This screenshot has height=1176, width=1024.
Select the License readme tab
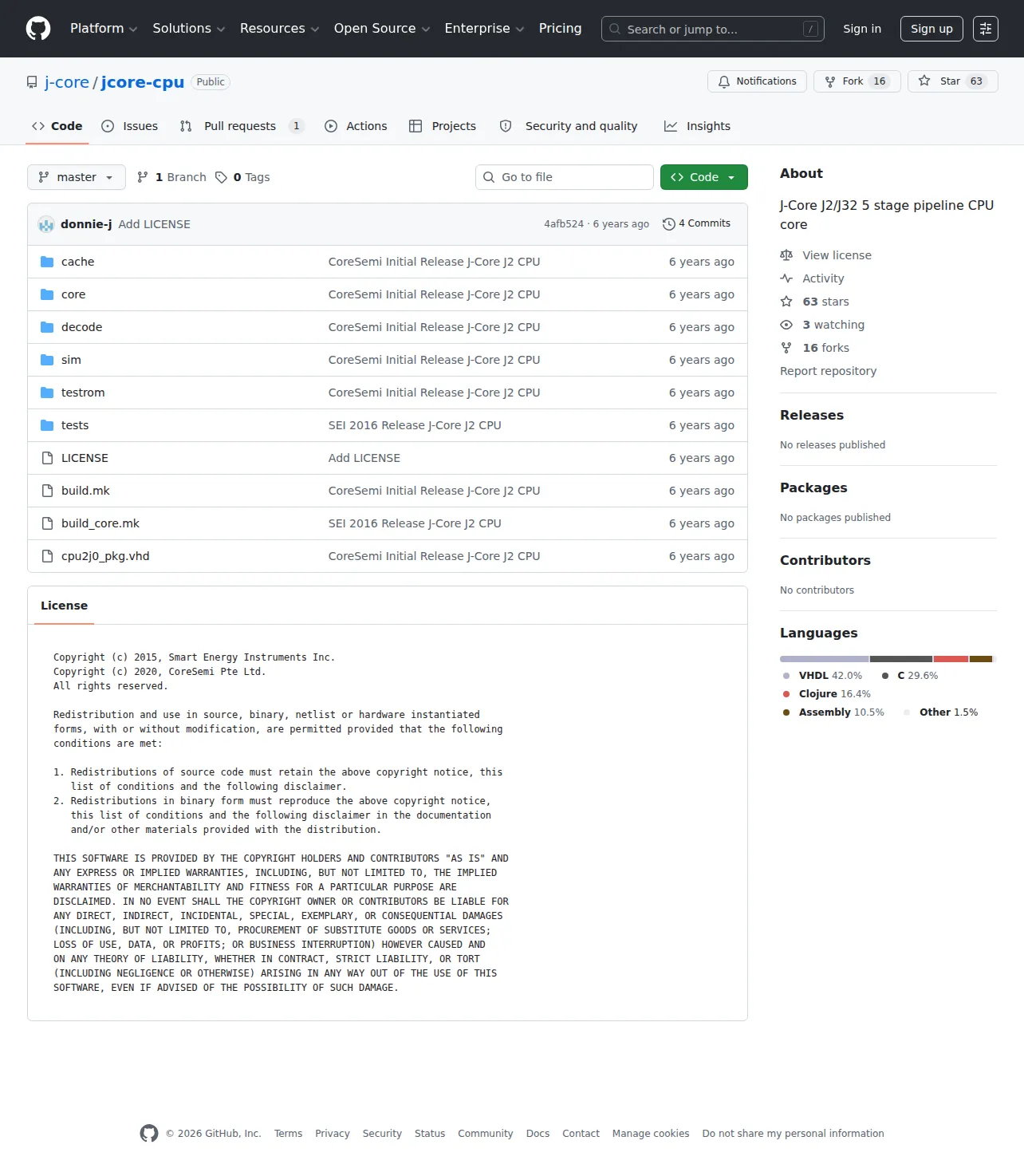pos(65,606)
